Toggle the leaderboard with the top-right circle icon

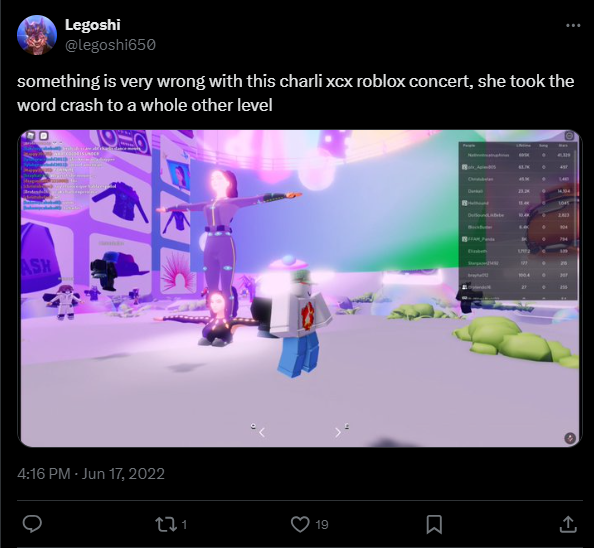point(569,136)
